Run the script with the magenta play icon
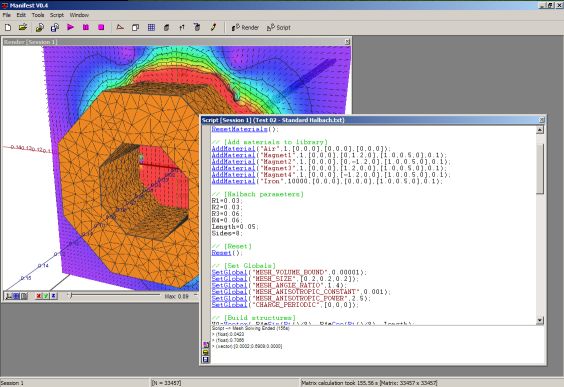 70,27
